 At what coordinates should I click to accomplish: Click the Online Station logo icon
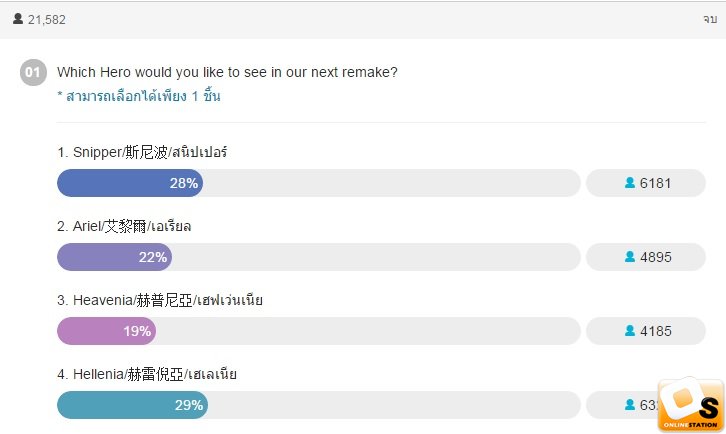pos(690,405)
